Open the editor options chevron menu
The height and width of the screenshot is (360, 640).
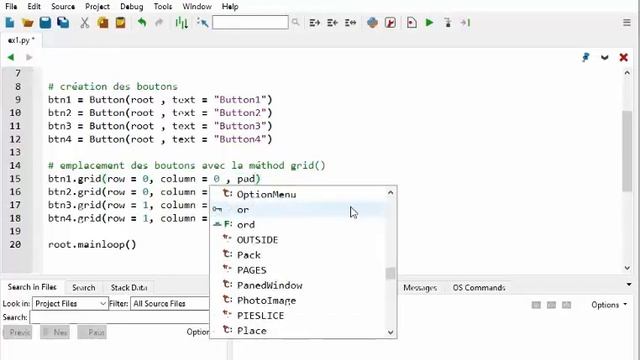604,57
